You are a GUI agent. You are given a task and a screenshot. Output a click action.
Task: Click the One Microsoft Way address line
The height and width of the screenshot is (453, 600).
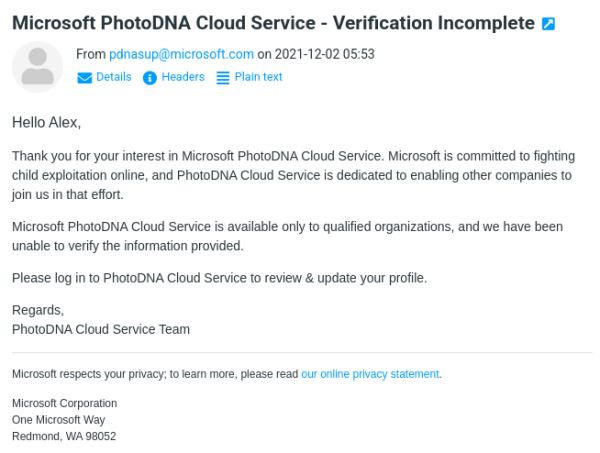pos(59,420)
